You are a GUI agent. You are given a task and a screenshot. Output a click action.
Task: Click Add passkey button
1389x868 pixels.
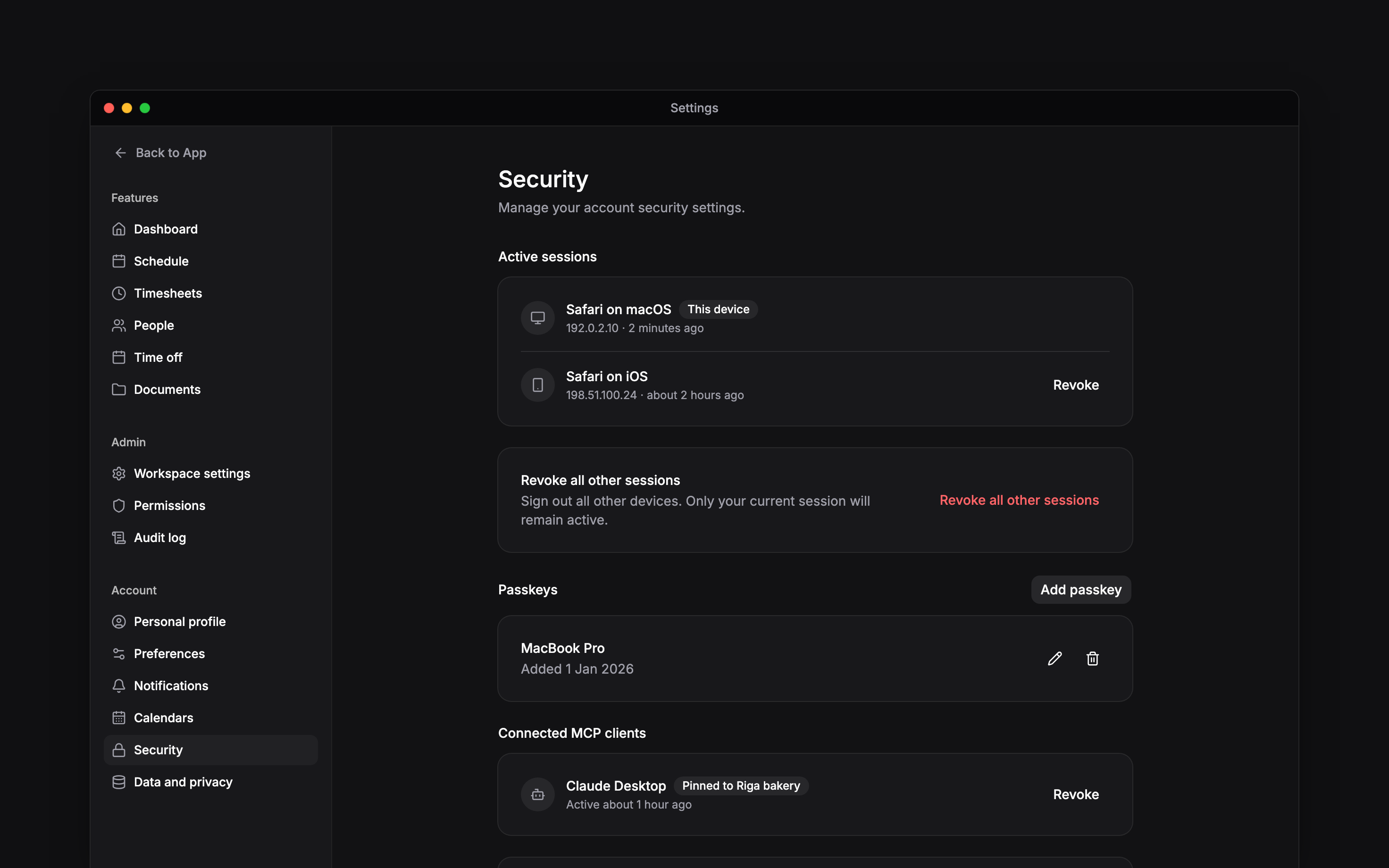pos(1081,590)
